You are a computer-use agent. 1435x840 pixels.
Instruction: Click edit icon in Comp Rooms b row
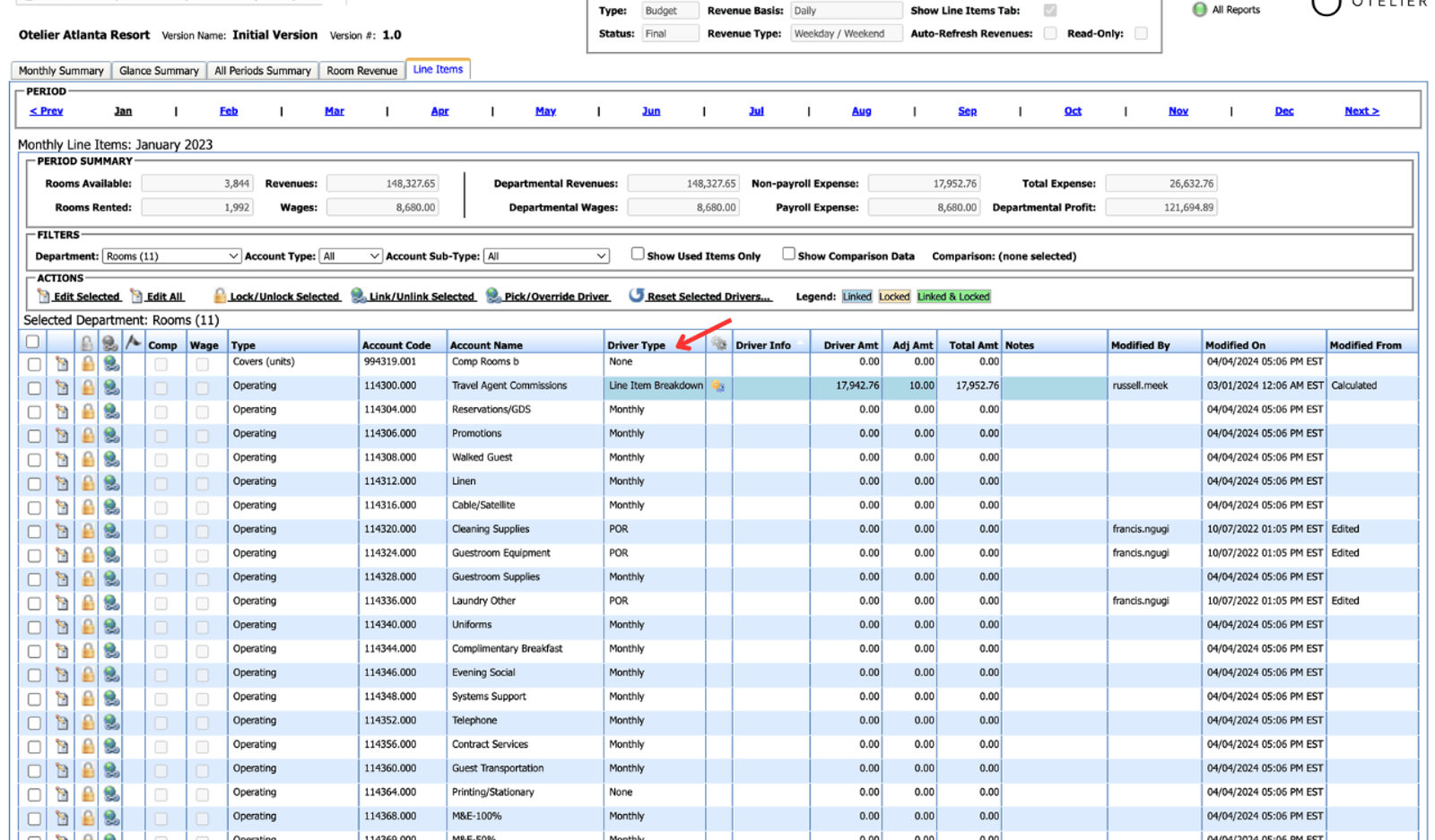click(x=62, y=363)
